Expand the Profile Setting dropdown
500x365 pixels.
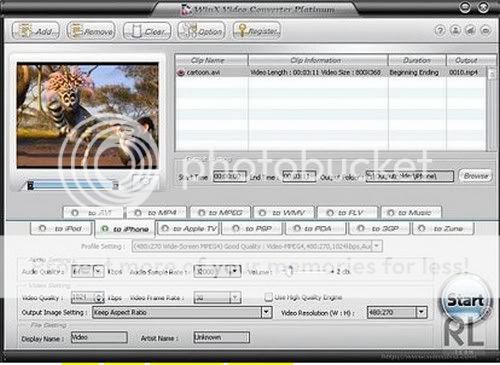tap(377, 246)
